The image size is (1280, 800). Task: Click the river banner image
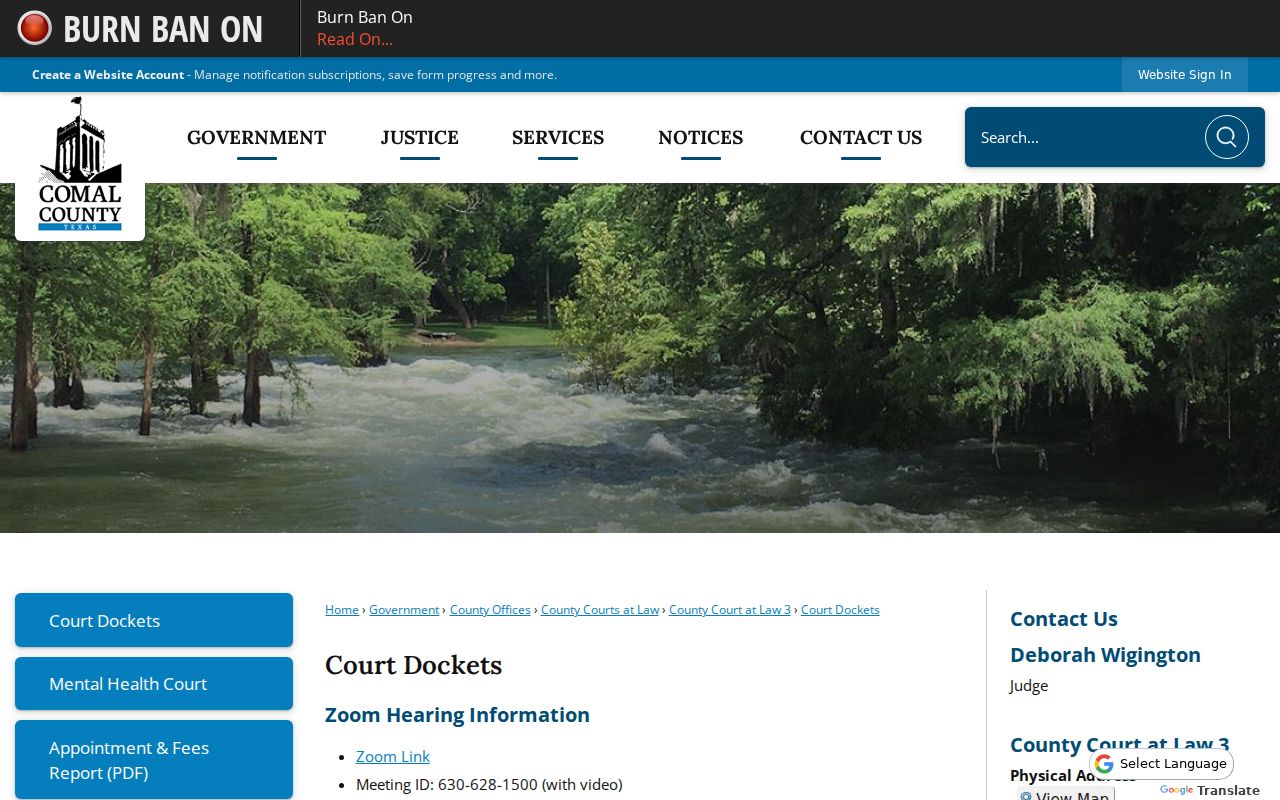(640, 358)
